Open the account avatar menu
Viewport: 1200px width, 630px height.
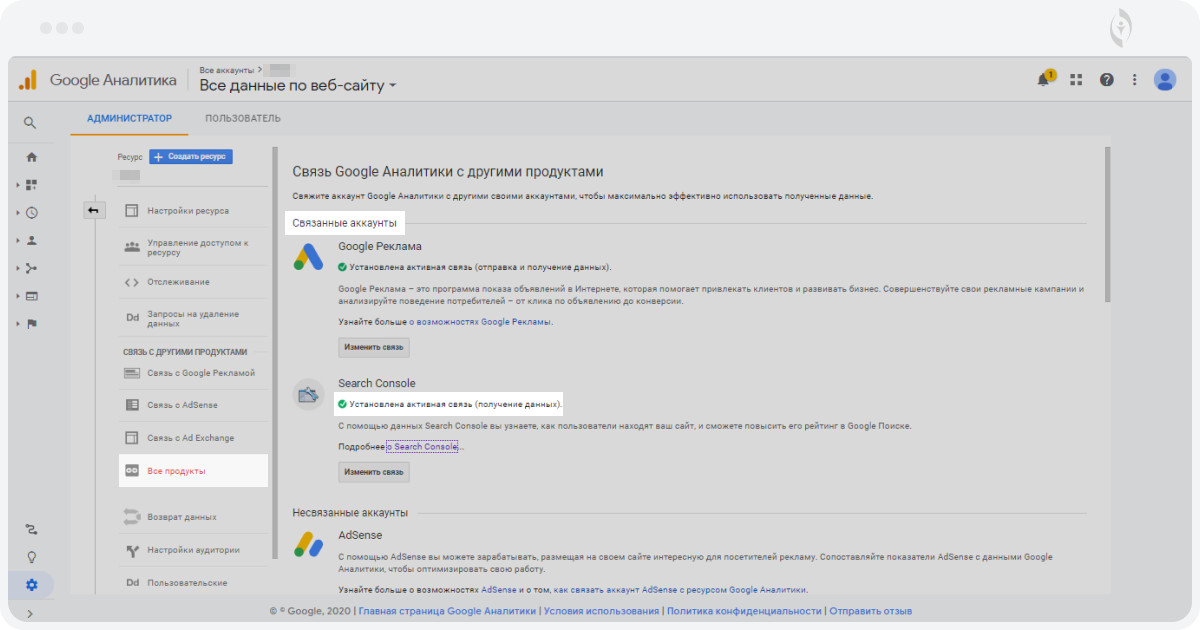pos(1164,80)
